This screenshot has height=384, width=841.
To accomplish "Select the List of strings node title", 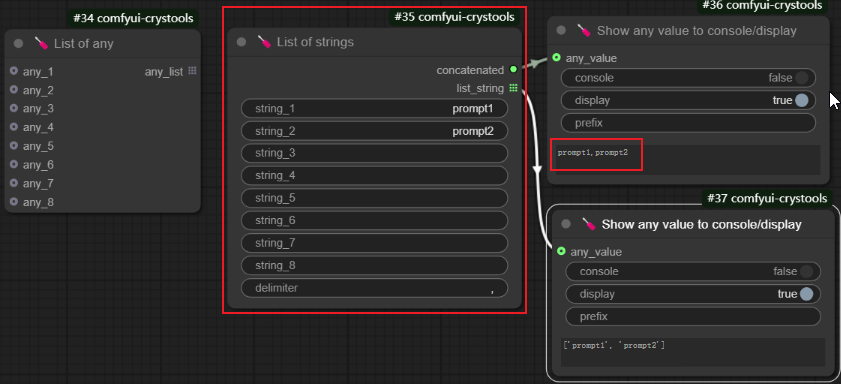I will click(315, 42).
